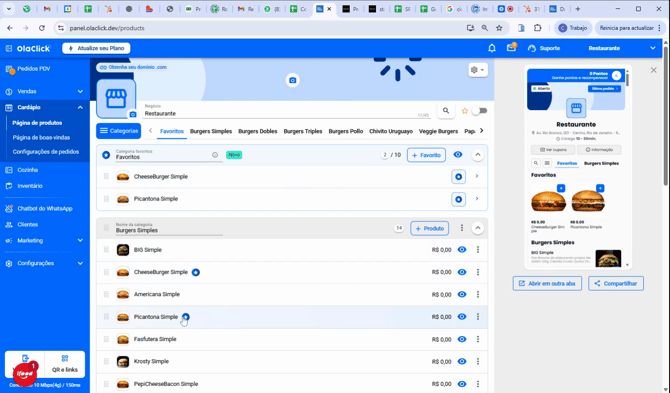The width and height of the screenshot is (670, 393).
Task: Hide Fasfutera Simple product
Action: click(x=462, y=339)
